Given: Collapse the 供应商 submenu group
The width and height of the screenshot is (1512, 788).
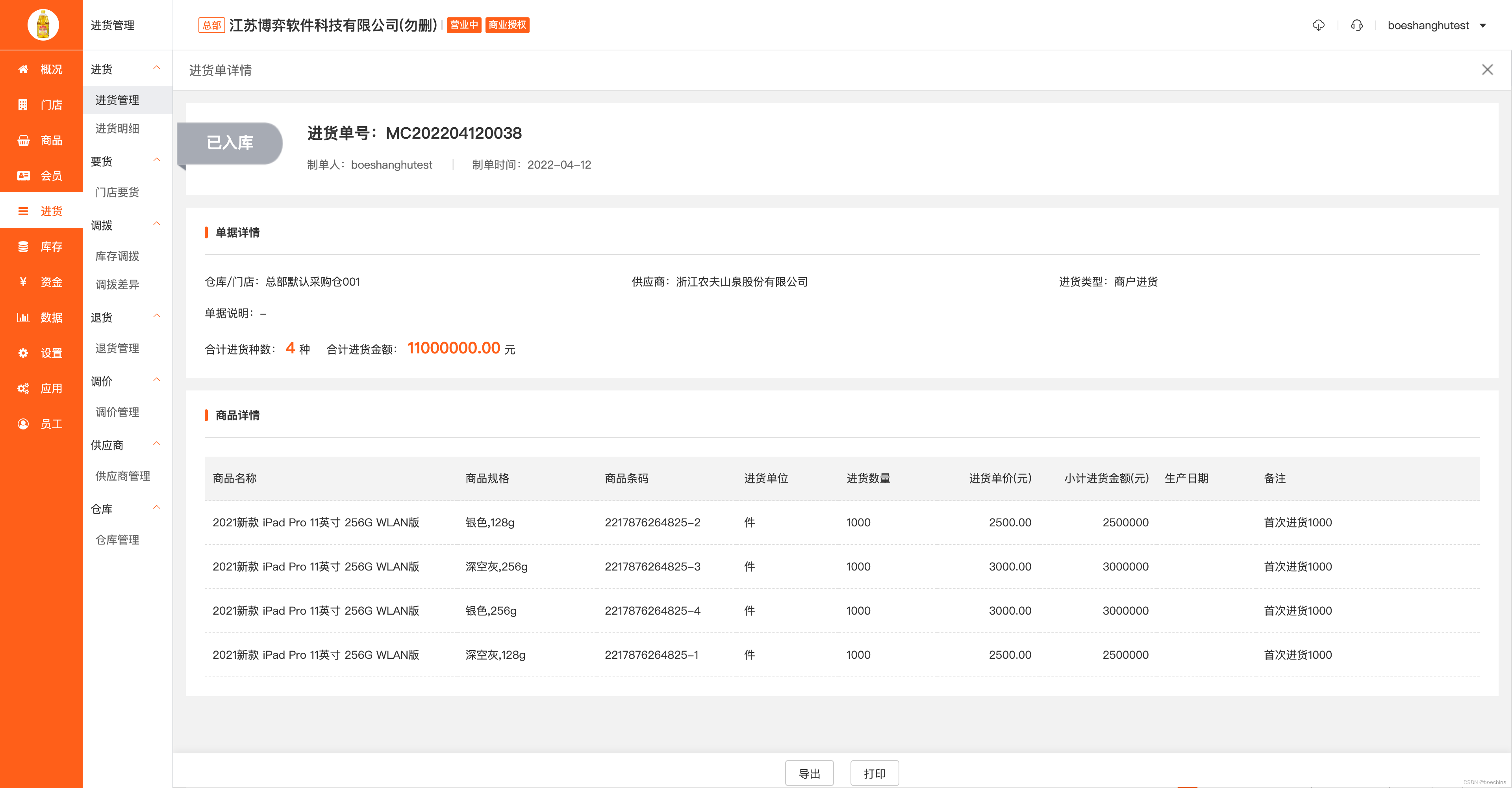Looking at the screenshot, I should (x=156, y=444).
